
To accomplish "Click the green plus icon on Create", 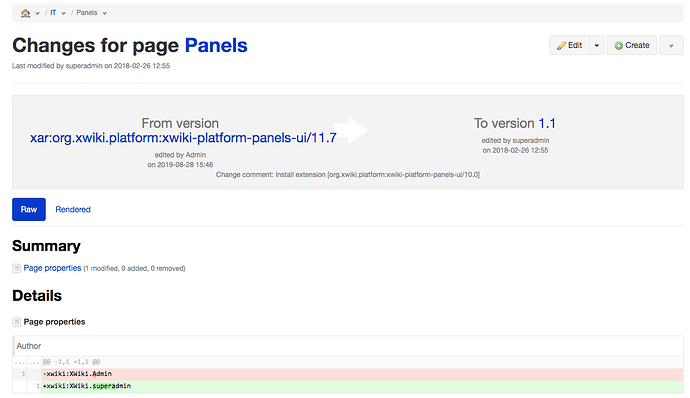I will point(619,46).
